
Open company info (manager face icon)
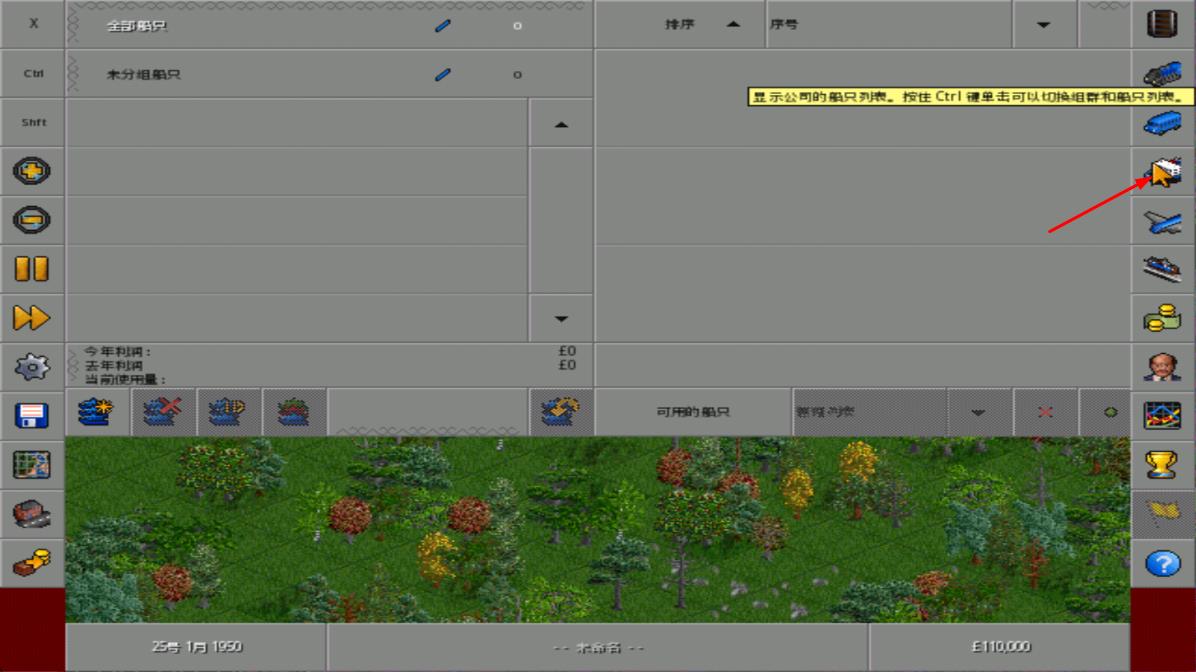[1163, 367]
